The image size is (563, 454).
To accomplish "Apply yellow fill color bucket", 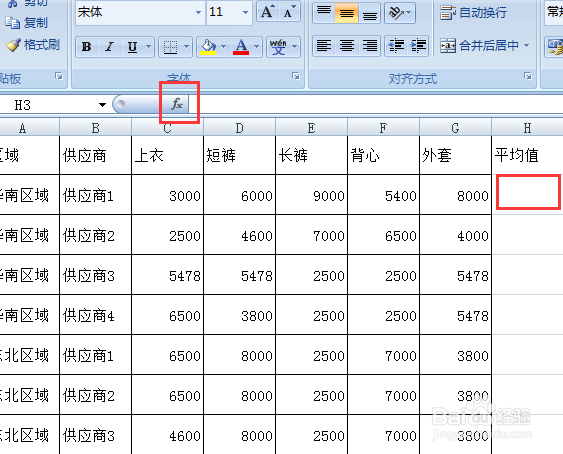I will point(208,47).
